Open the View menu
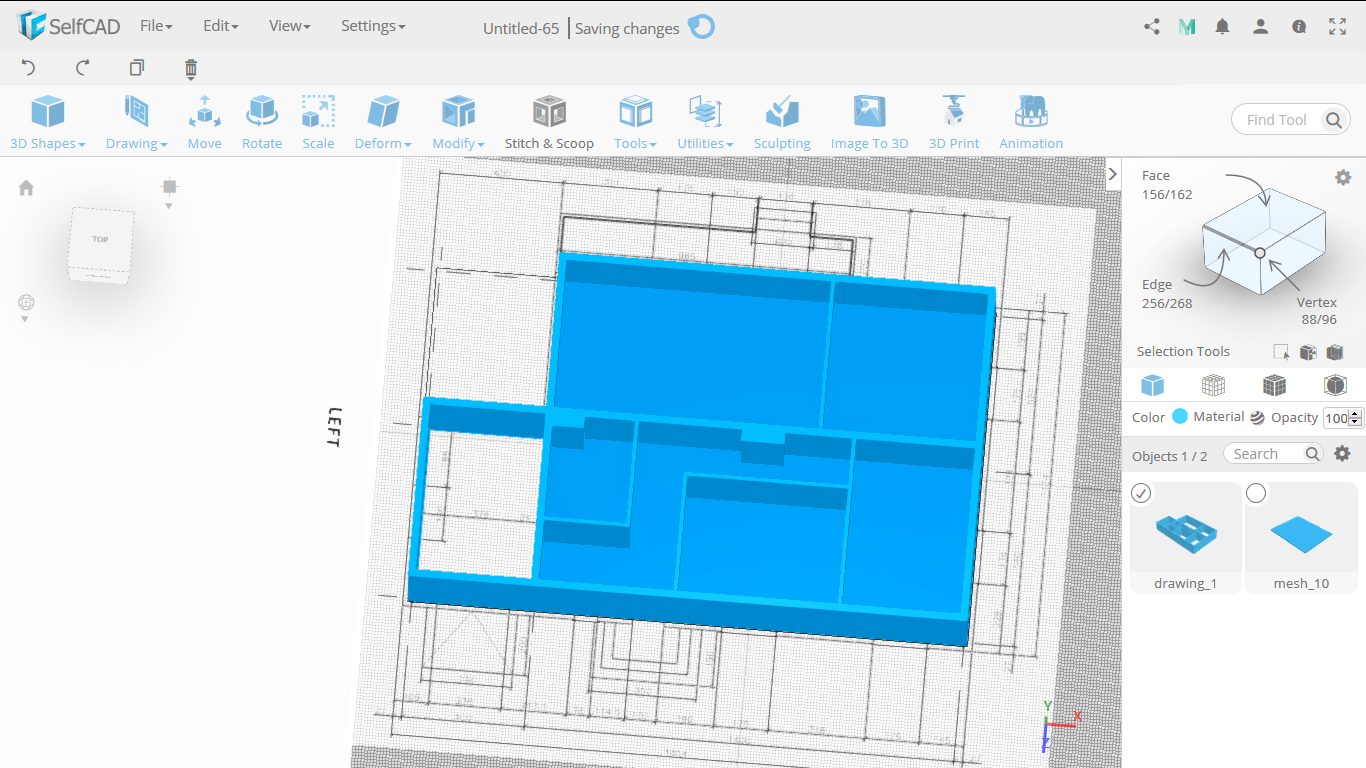The image size is (1366, 768). 289,26
